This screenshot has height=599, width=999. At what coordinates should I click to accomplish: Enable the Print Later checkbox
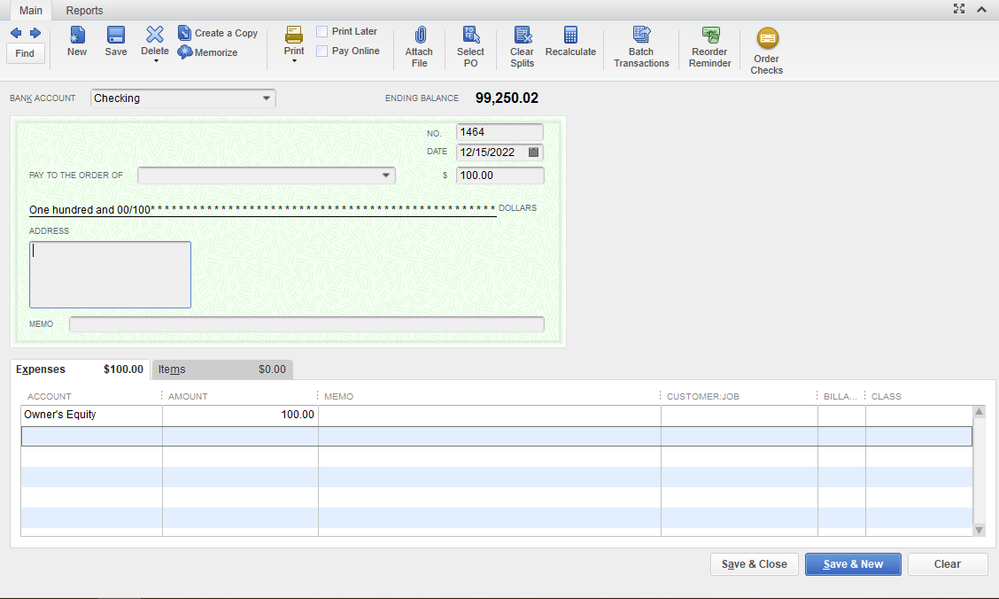322,31
